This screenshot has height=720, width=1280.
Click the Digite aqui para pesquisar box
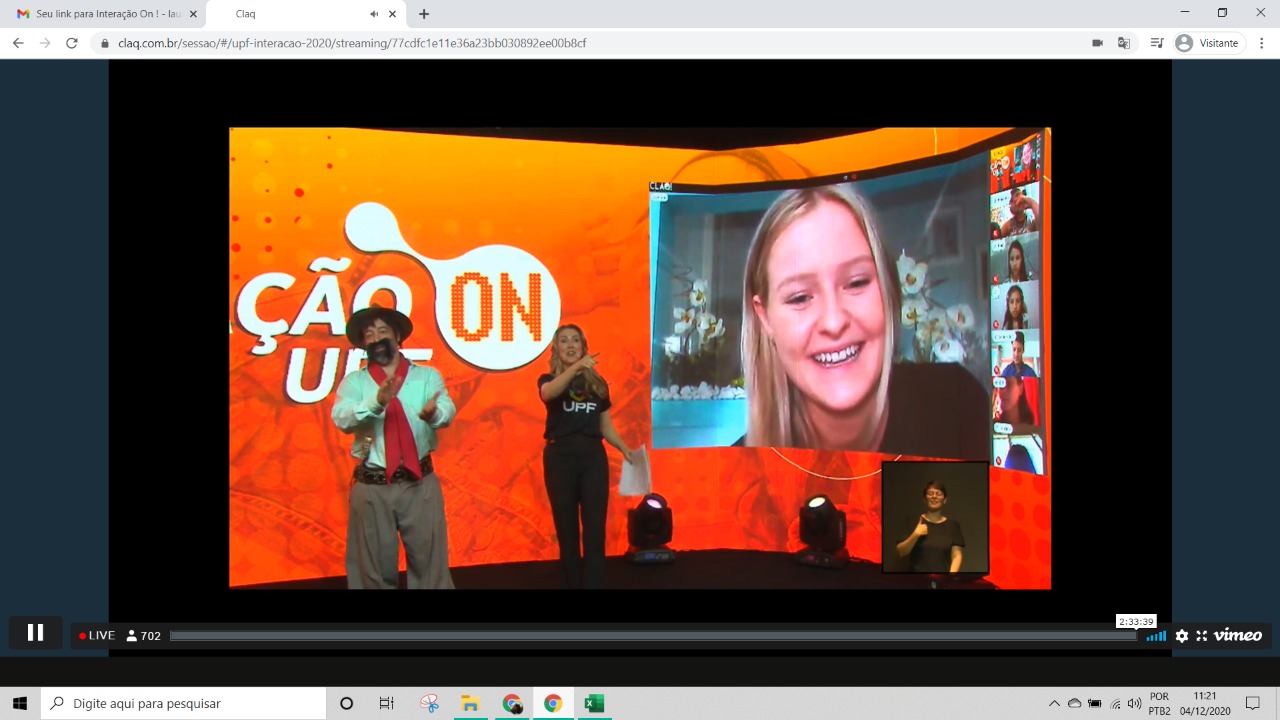coord(183,703)
